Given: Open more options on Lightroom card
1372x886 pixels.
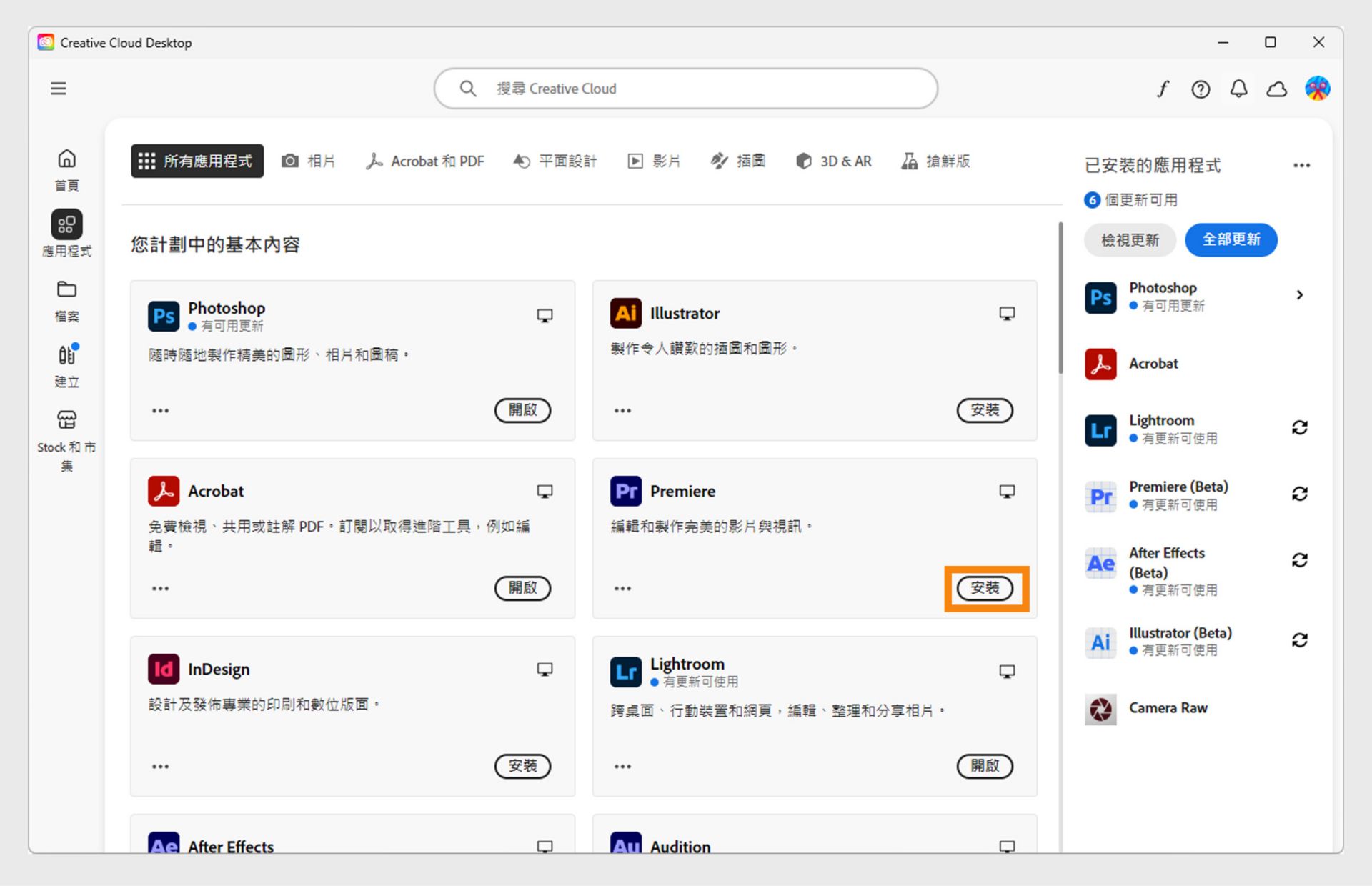Looking at the screenshot, I should (x=623, y=767).
